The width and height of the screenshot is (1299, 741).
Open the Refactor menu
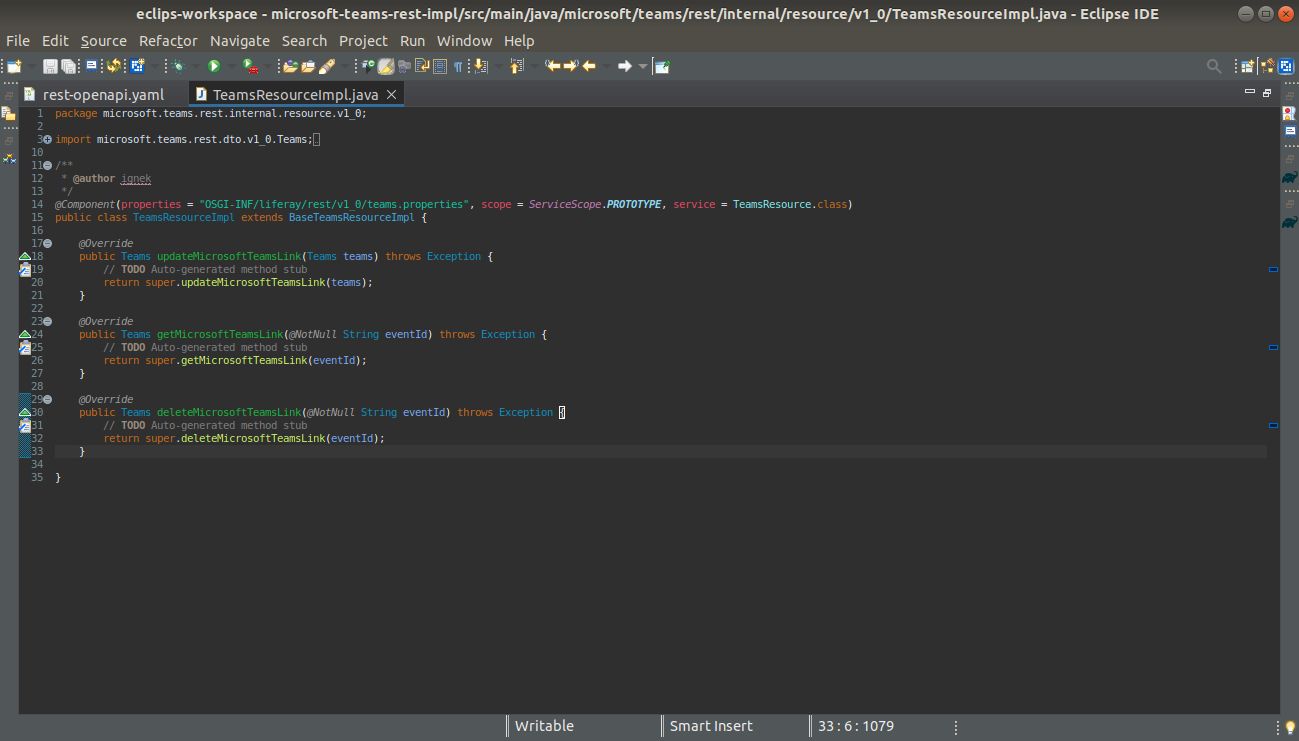point(168,41)
